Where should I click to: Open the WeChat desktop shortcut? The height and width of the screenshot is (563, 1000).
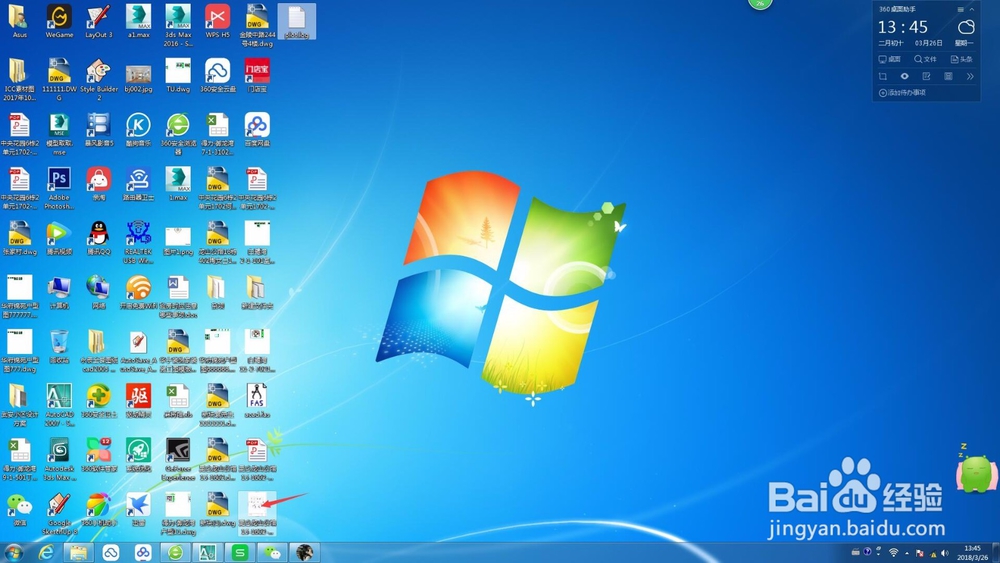tap(19, 509)
